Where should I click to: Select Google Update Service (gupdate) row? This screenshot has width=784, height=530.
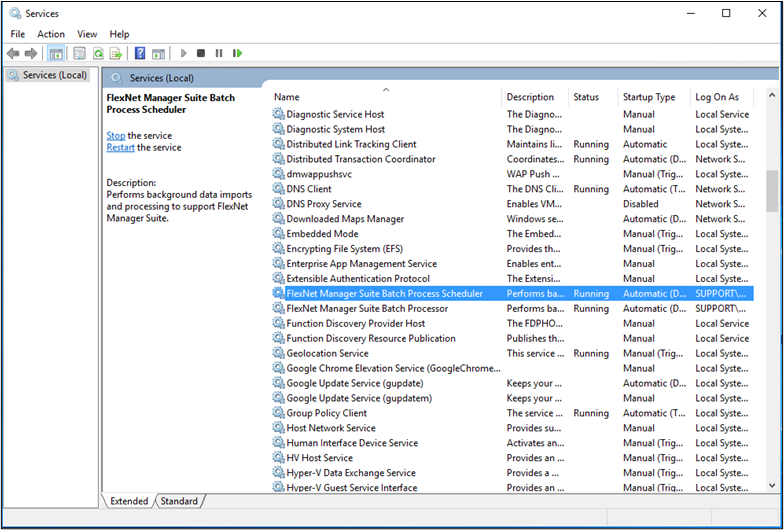tap(512, 383)
